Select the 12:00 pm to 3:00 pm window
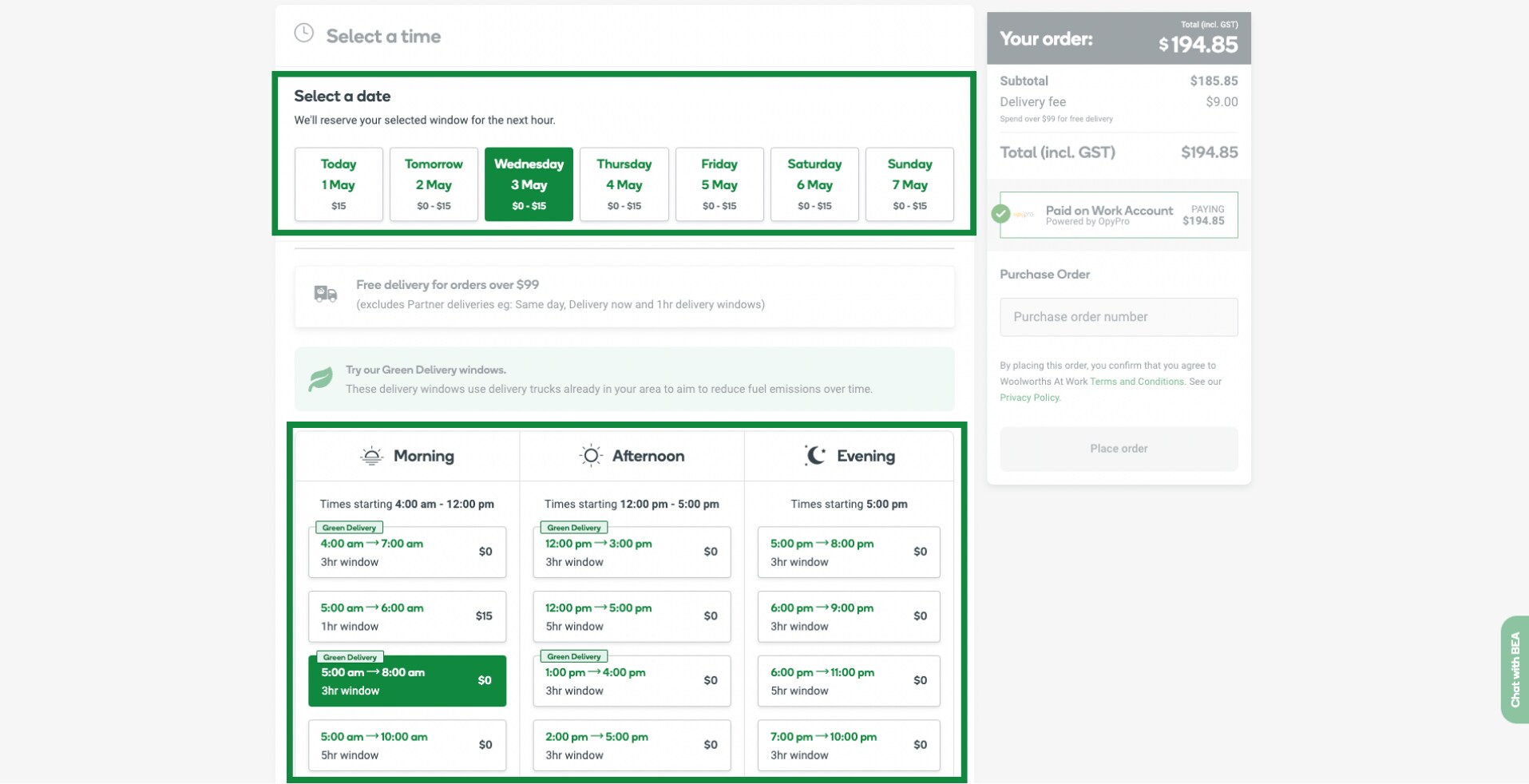The width and height of the screenshot is (1529, 784). coord(632,552)
